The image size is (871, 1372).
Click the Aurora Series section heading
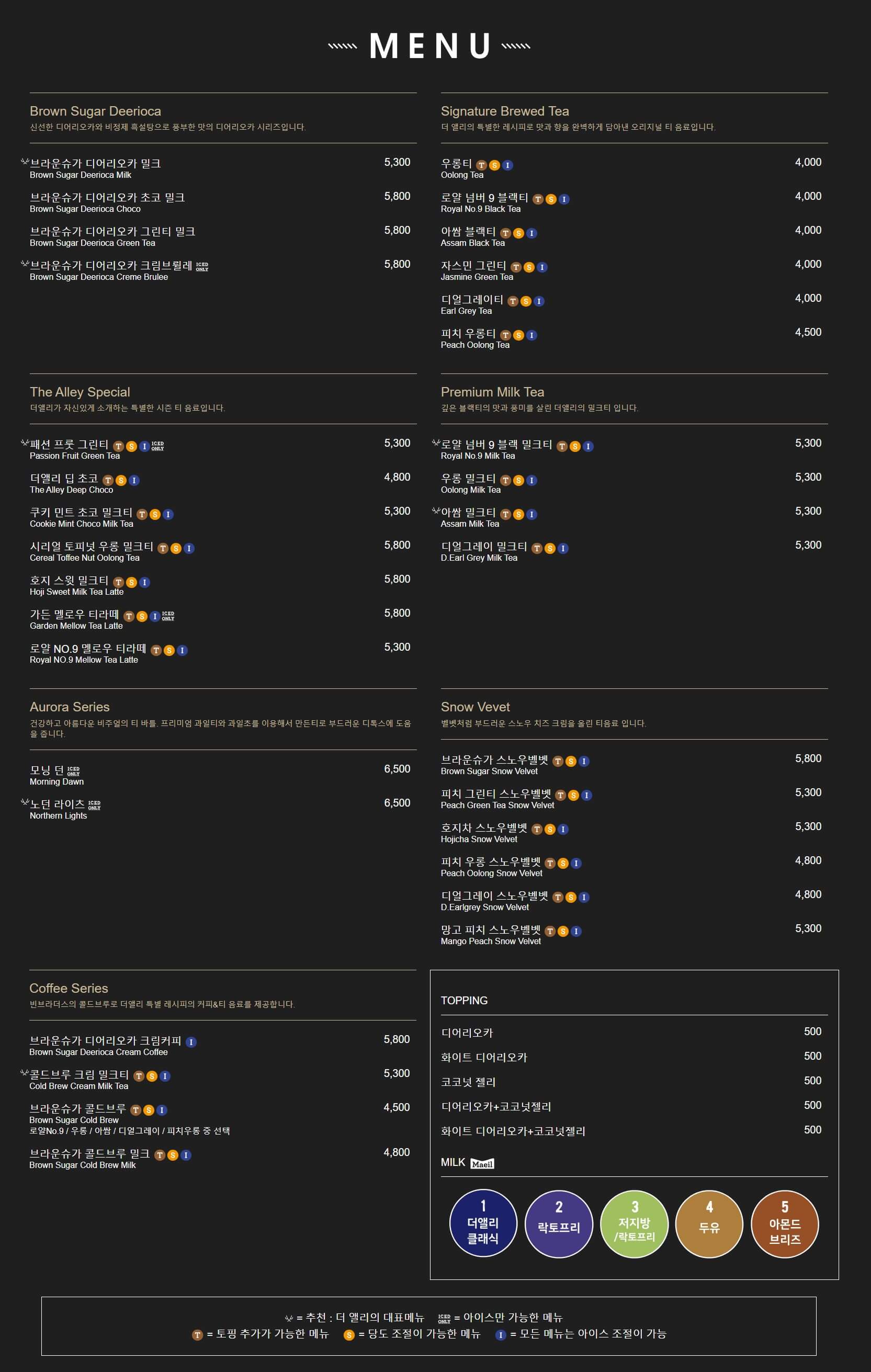[x=70, y=707]
